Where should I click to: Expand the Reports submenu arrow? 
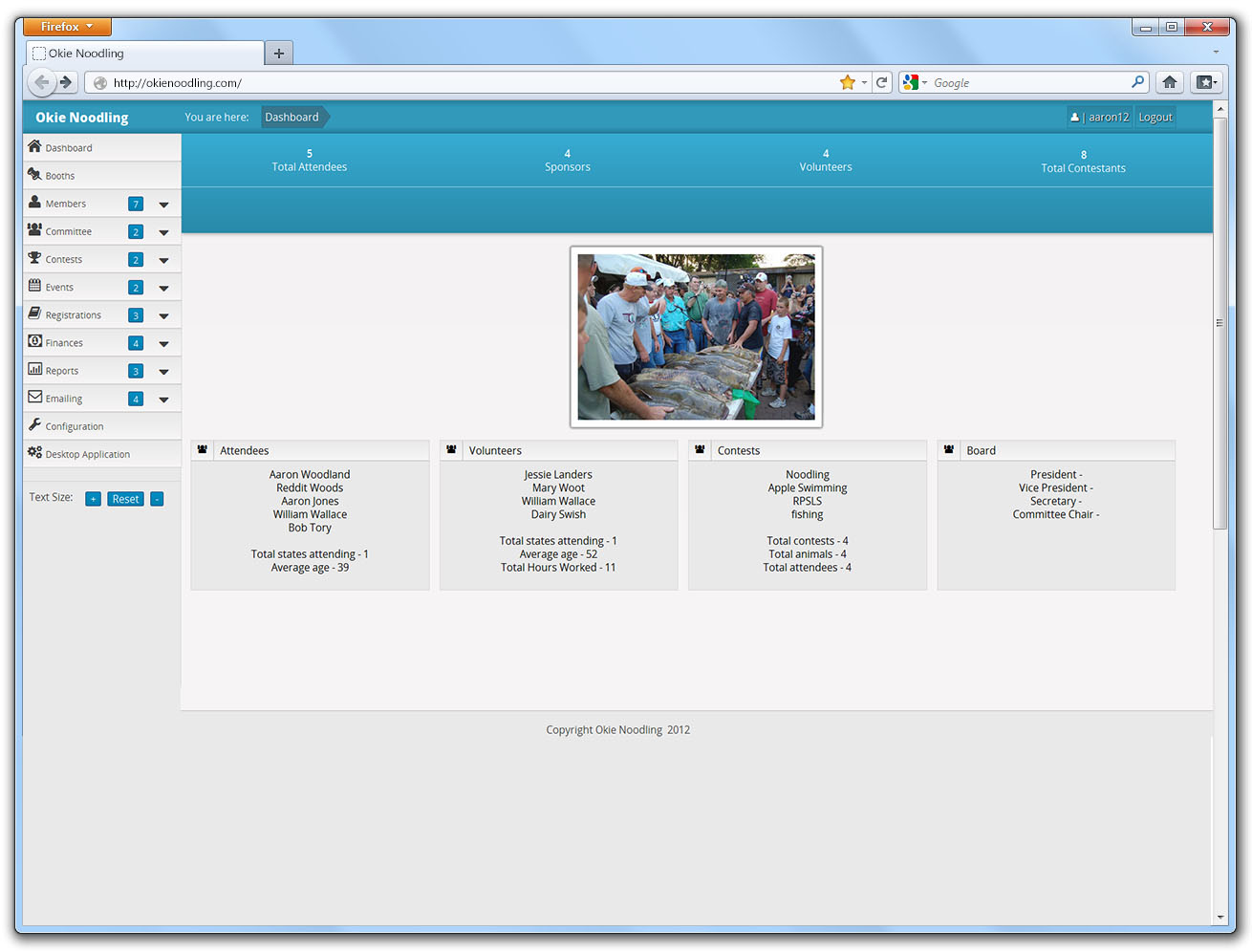tap(163, 372)
